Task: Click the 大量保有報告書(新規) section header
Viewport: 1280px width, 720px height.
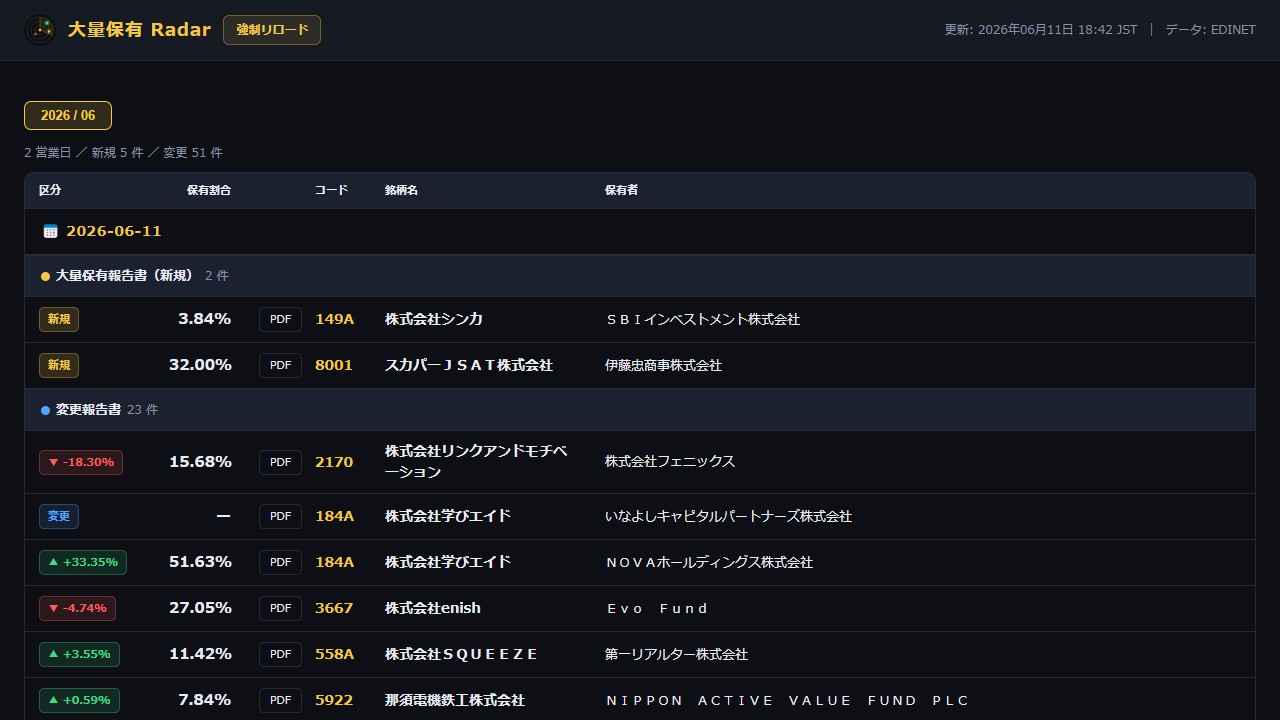Action: click(640, 275)
